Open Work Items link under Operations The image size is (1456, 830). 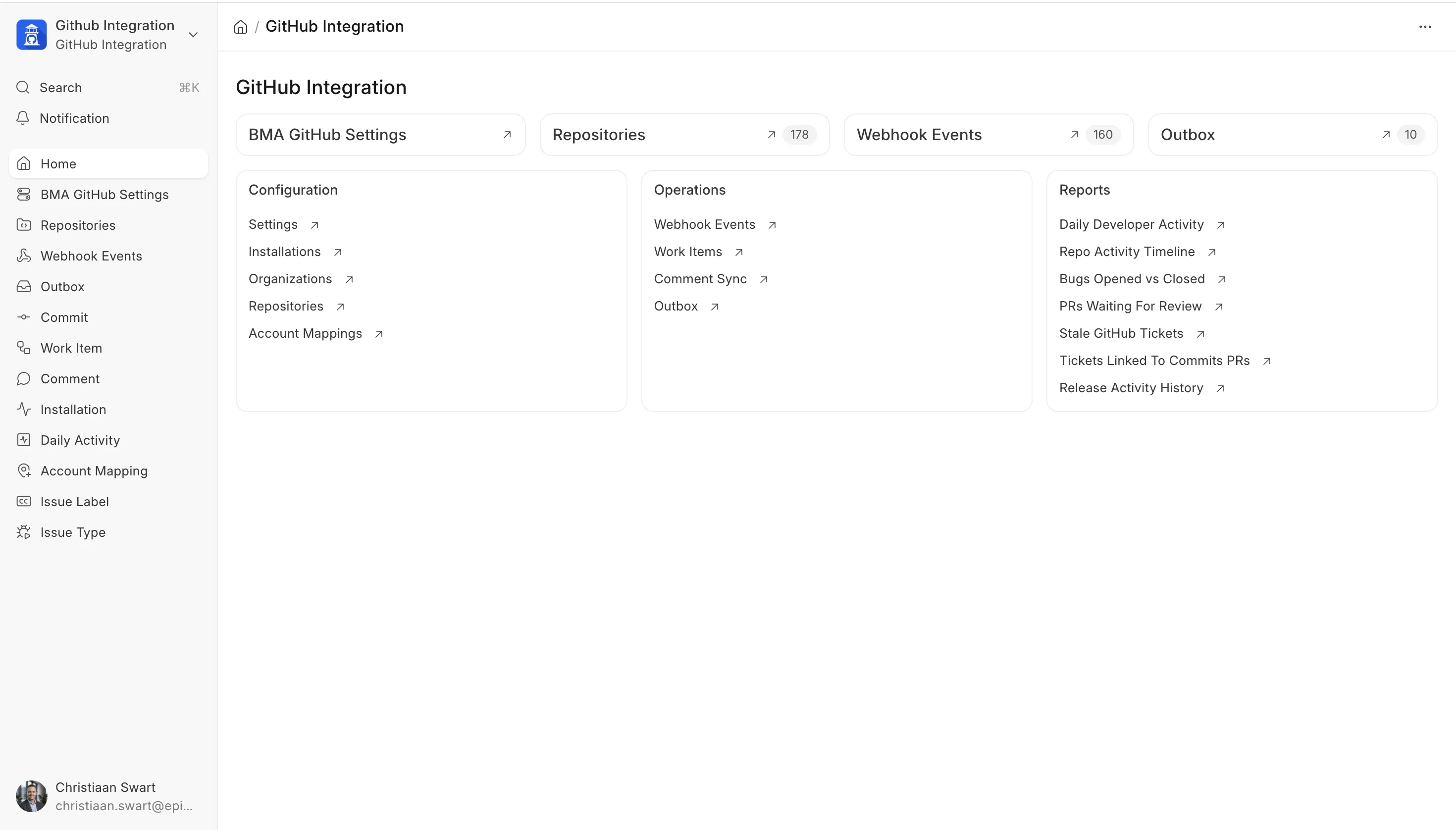coord(687,252)
